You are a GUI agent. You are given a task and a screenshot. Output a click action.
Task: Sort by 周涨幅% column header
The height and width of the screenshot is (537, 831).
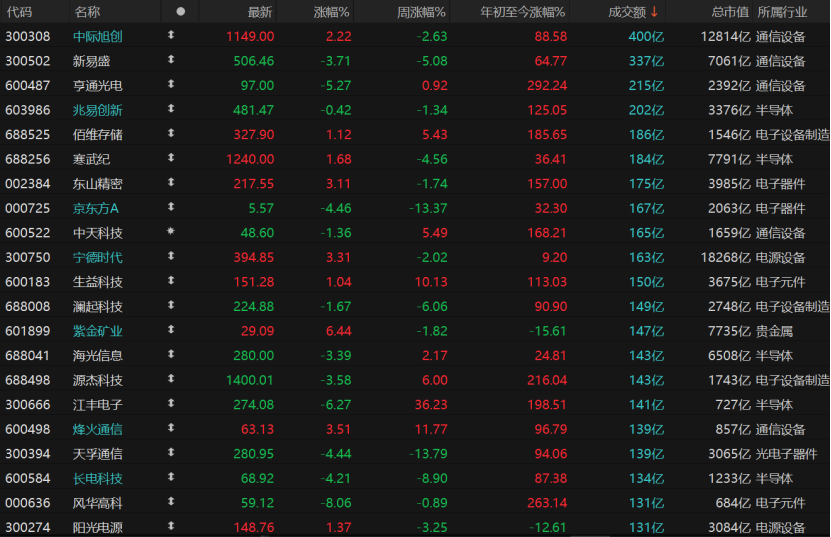click(422, 12)
